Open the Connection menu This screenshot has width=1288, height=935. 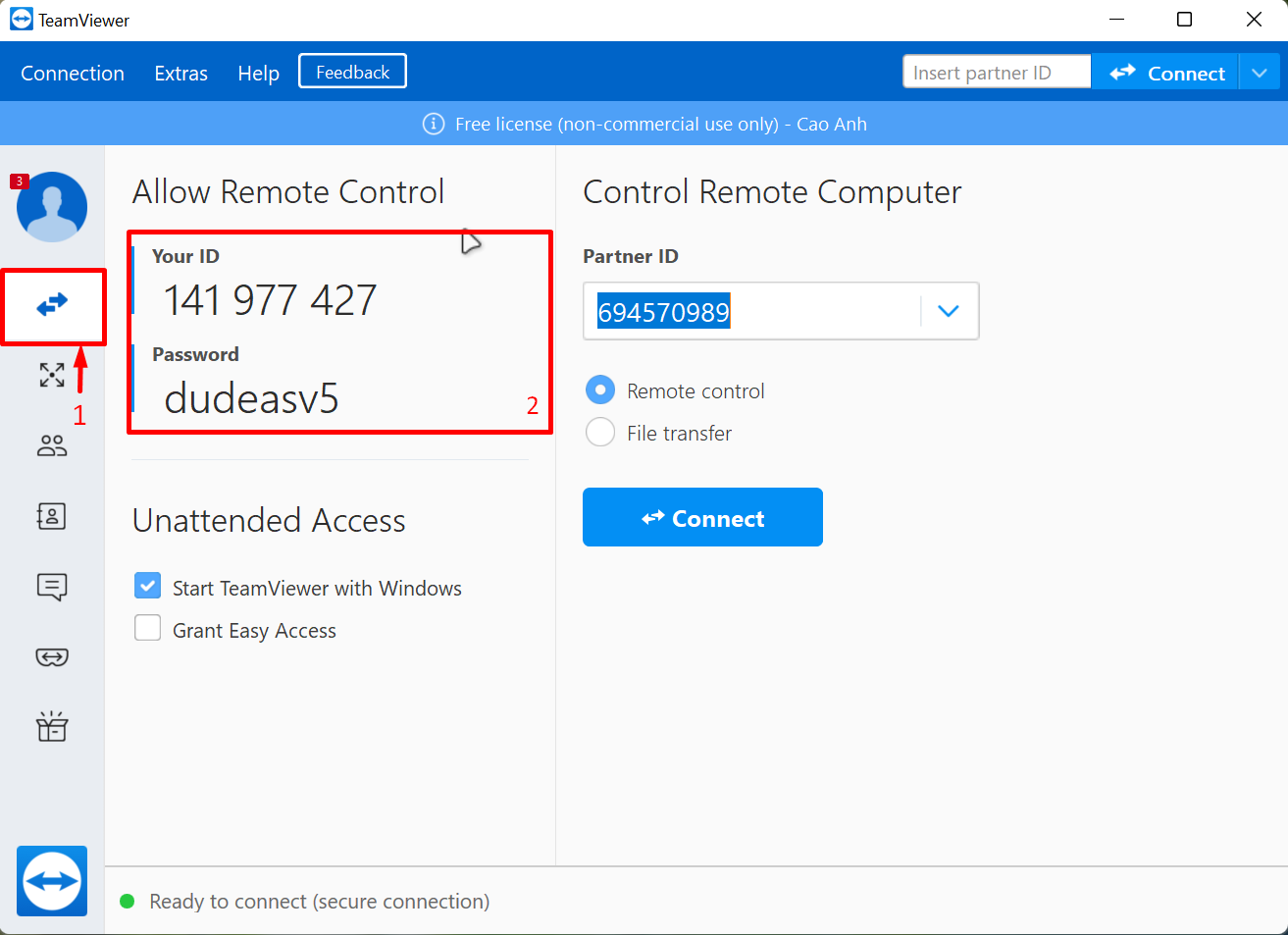(x=73, y=74)
